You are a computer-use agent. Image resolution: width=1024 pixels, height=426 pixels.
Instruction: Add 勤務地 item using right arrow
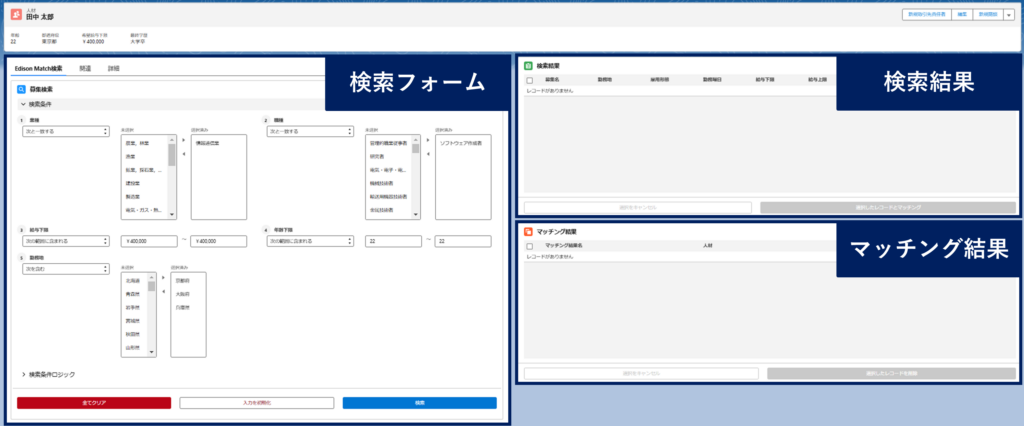coord(164,277)
